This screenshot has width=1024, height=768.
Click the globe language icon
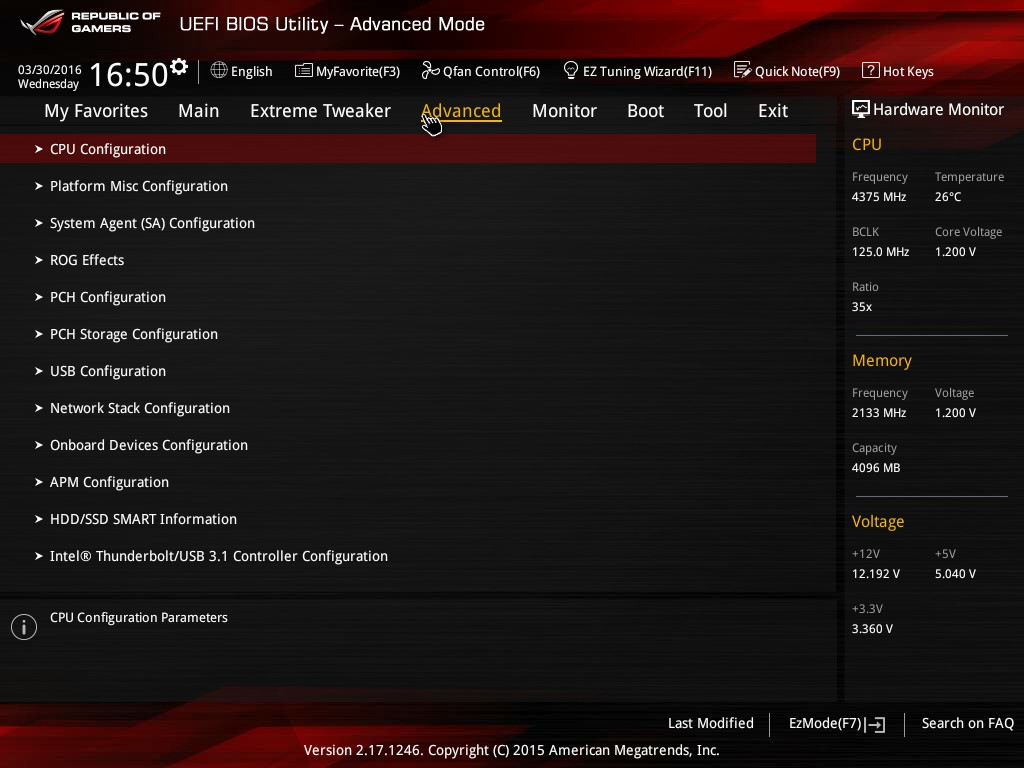click(219, 70)
